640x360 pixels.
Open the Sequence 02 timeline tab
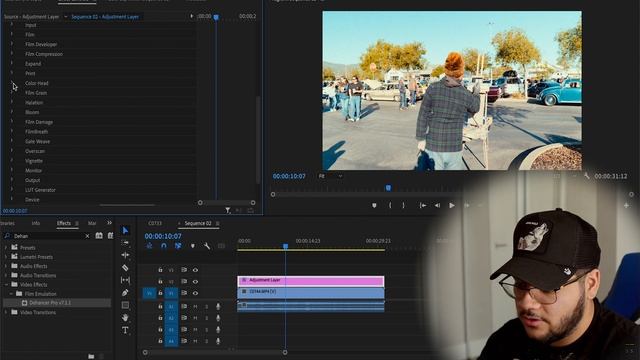198,223
